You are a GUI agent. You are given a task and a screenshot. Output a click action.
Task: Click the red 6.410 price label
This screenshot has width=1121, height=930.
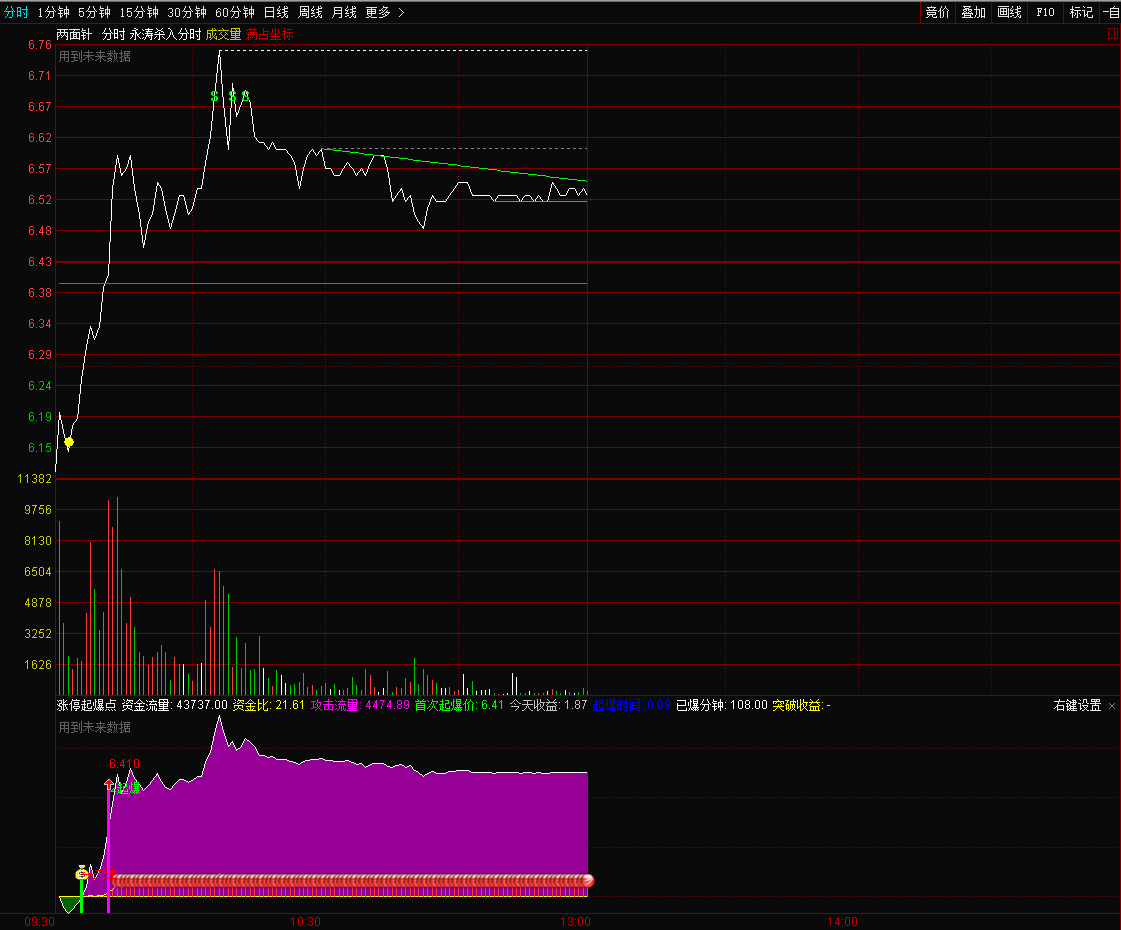(x=124, y=764)
